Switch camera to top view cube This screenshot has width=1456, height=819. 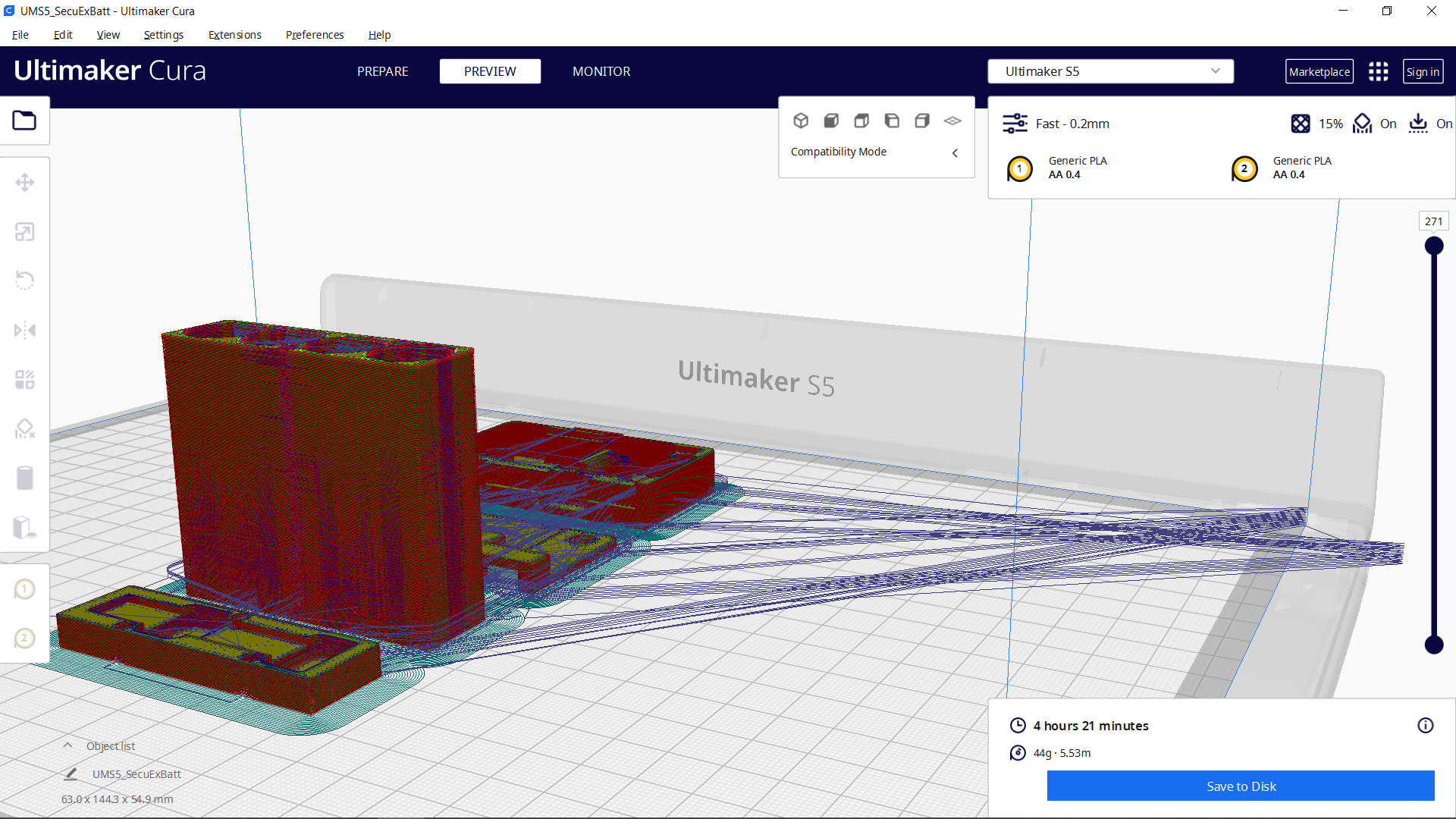pos(861,121)
